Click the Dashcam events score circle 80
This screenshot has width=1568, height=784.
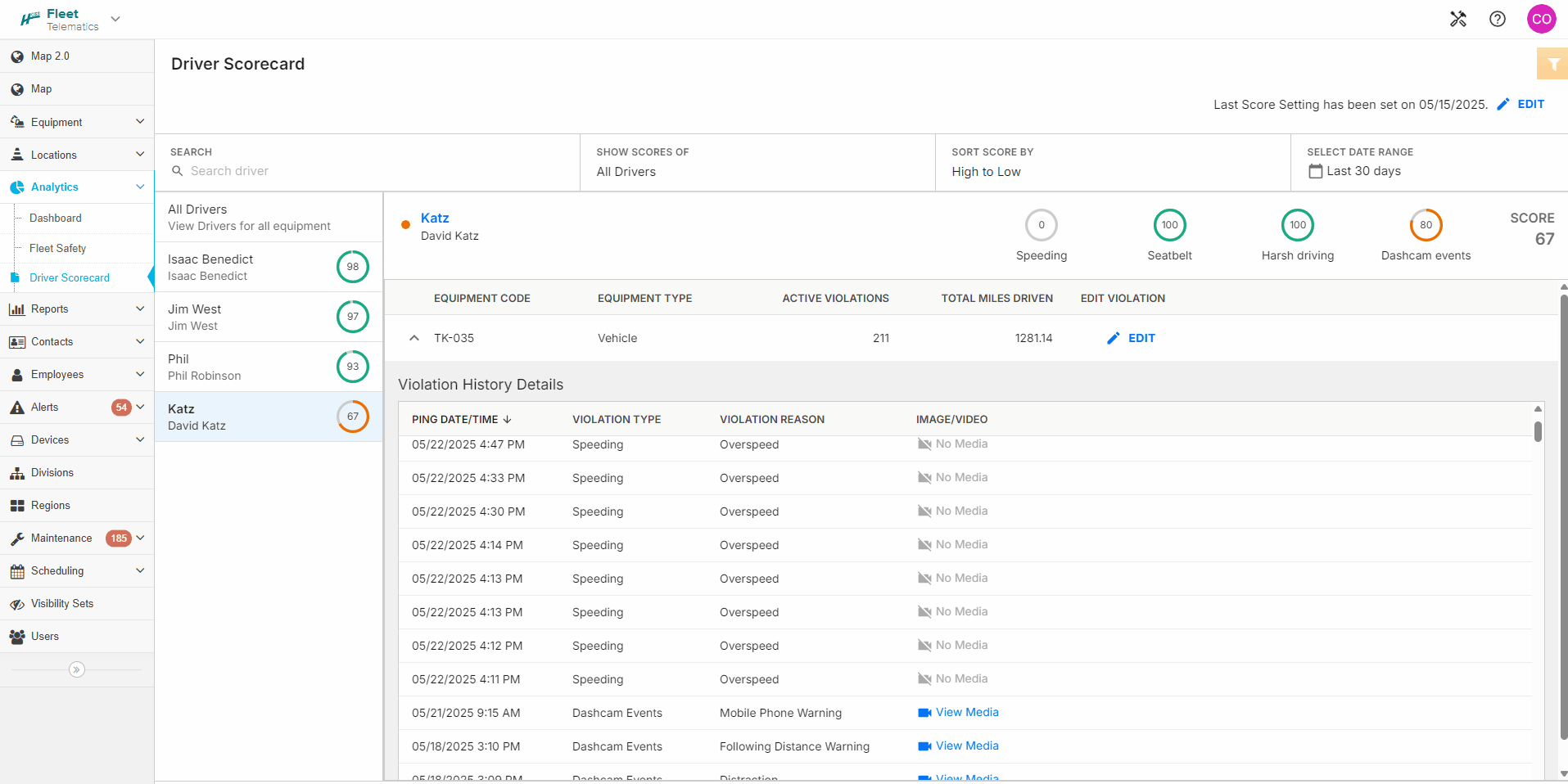(1426, 225)
